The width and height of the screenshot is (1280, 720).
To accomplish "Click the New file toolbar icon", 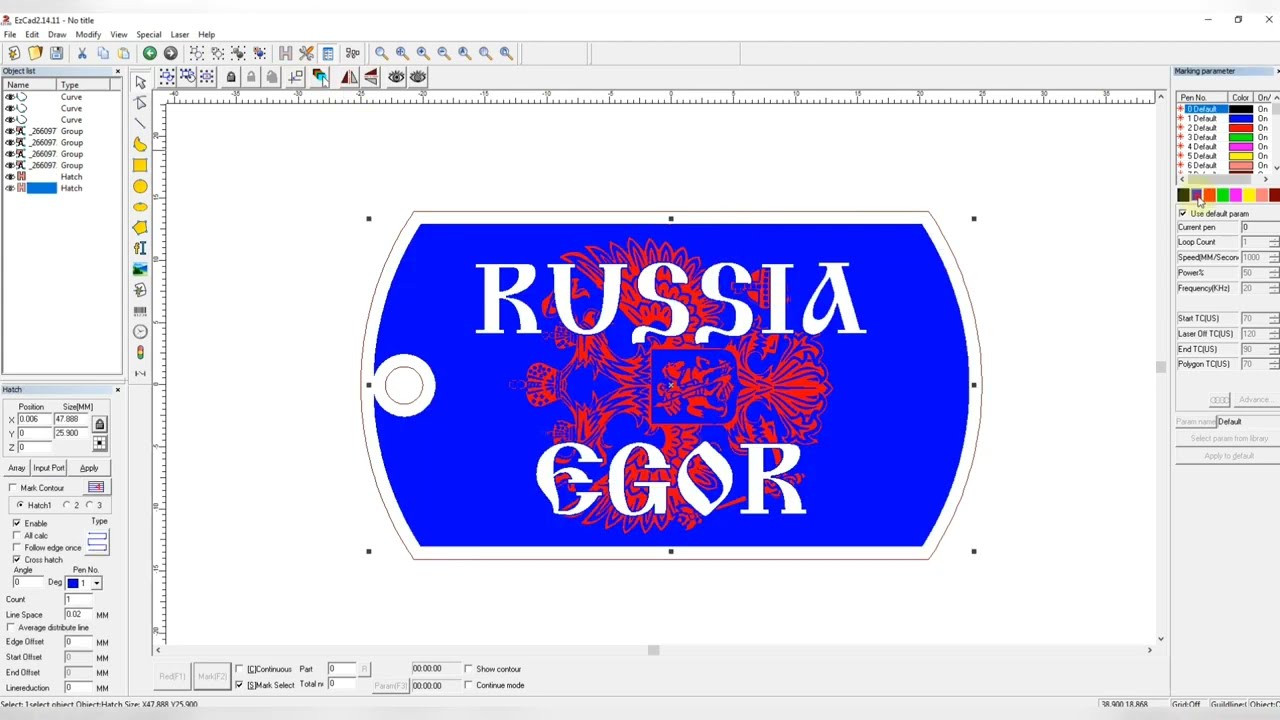I will 14,53.
